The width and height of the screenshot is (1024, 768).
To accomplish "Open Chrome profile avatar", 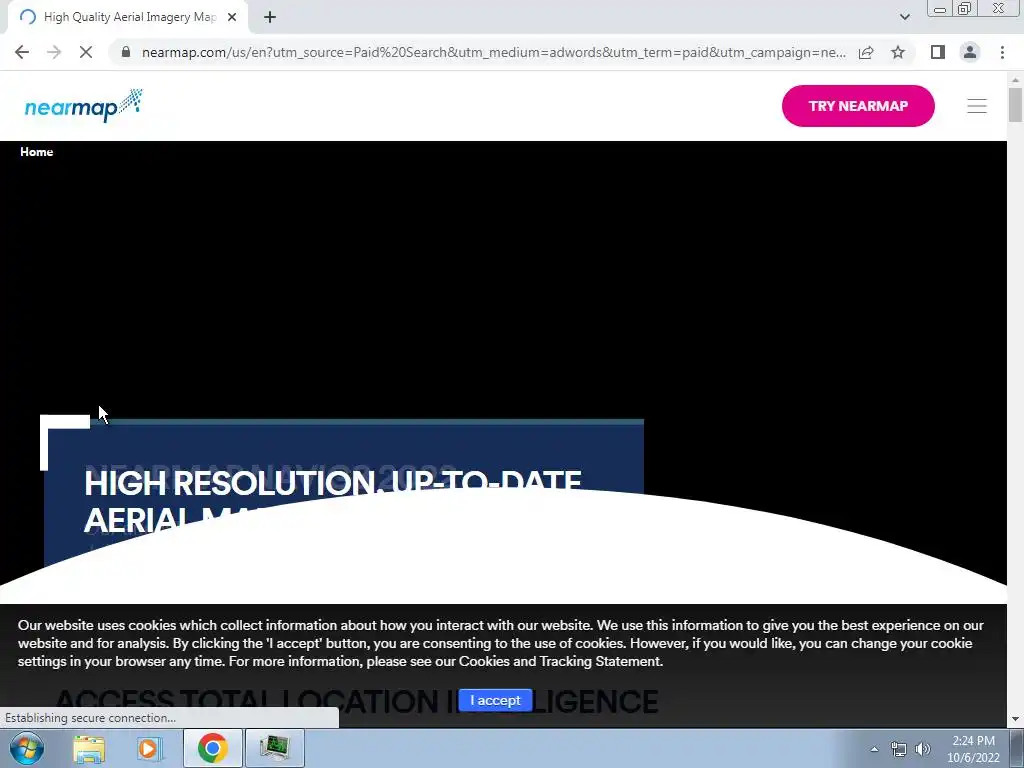I will pos(970,52).
